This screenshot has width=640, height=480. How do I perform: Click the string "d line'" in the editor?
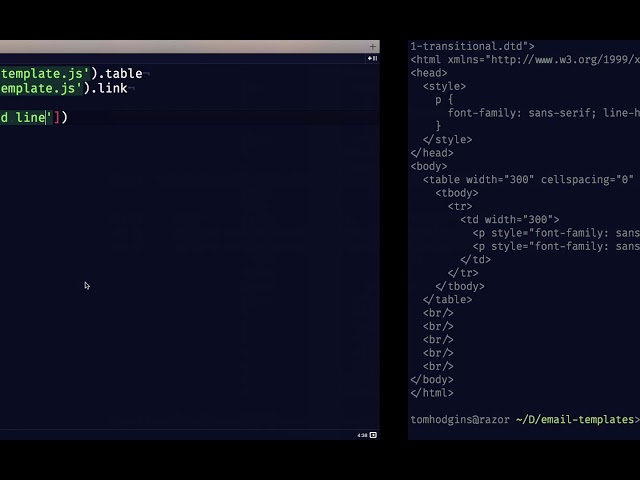[26, 118]
